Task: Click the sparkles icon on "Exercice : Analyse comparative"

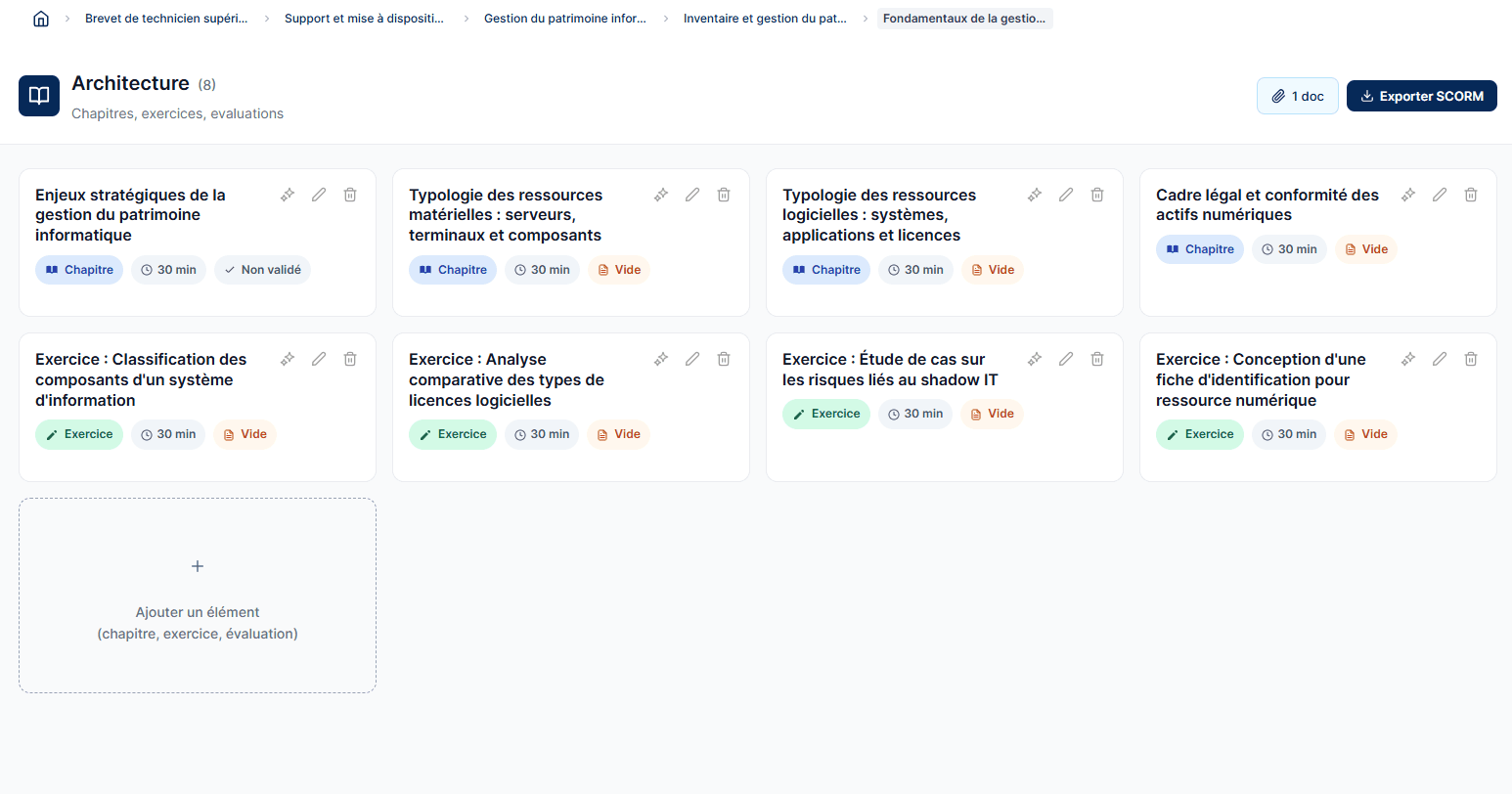Action: pyautogui.click(x=660, y=359)
